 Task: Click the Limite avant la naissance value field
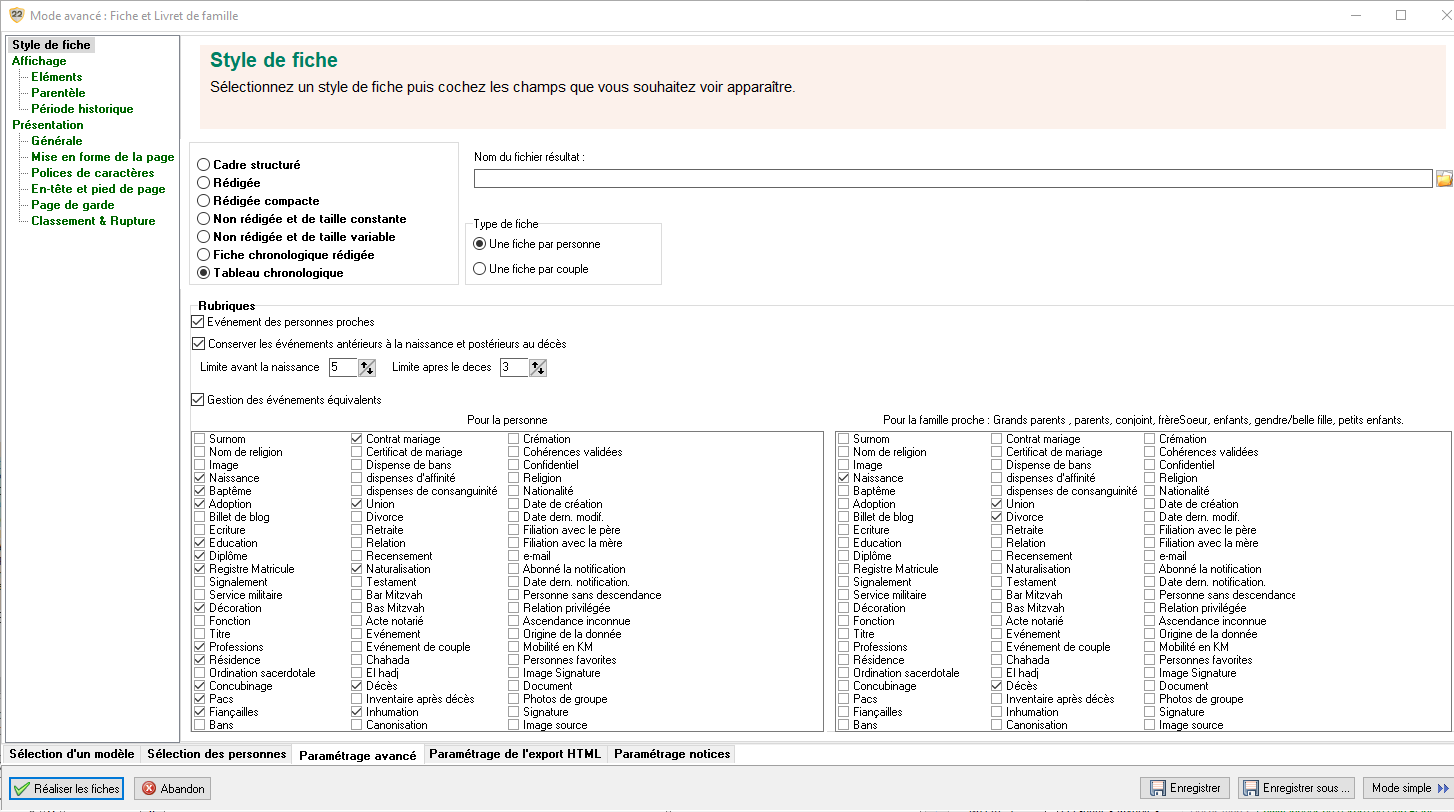pyautogui.click(x=343, y=368)
